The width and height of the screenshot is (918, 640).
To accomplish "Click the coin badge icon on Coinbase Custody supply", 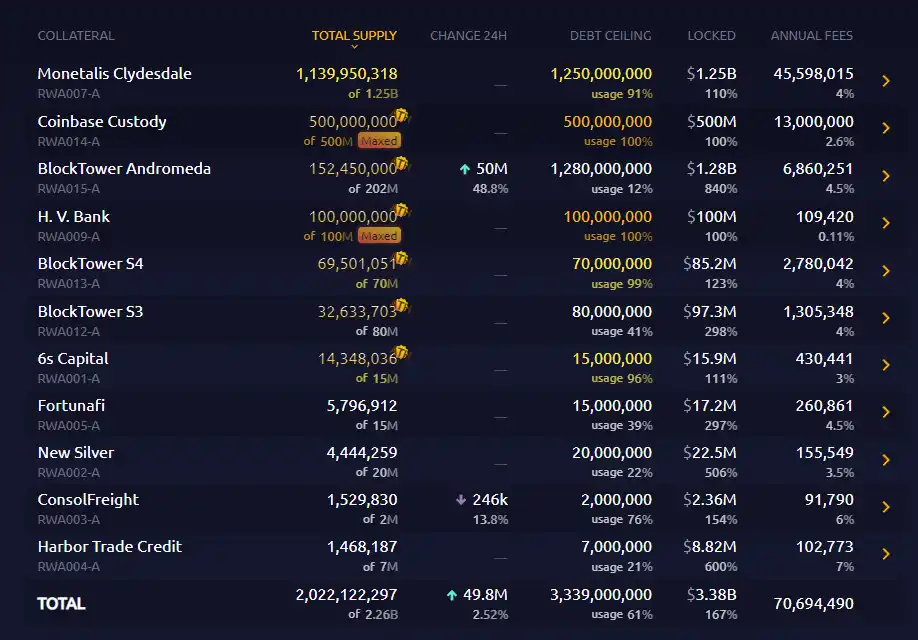I will click(402, 115).
